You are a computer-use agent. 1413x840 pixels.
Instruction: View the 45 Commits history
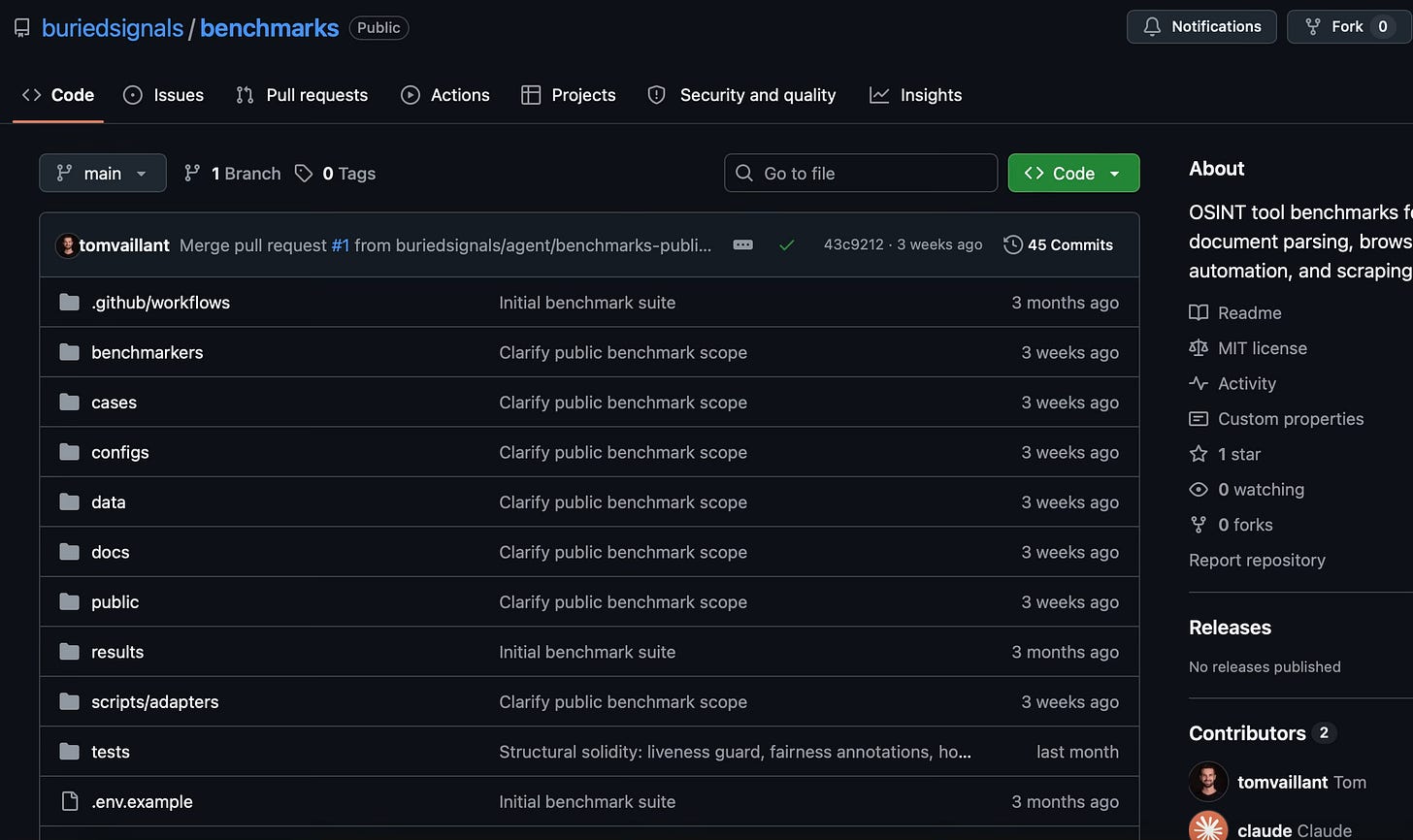pos(1058,244)
